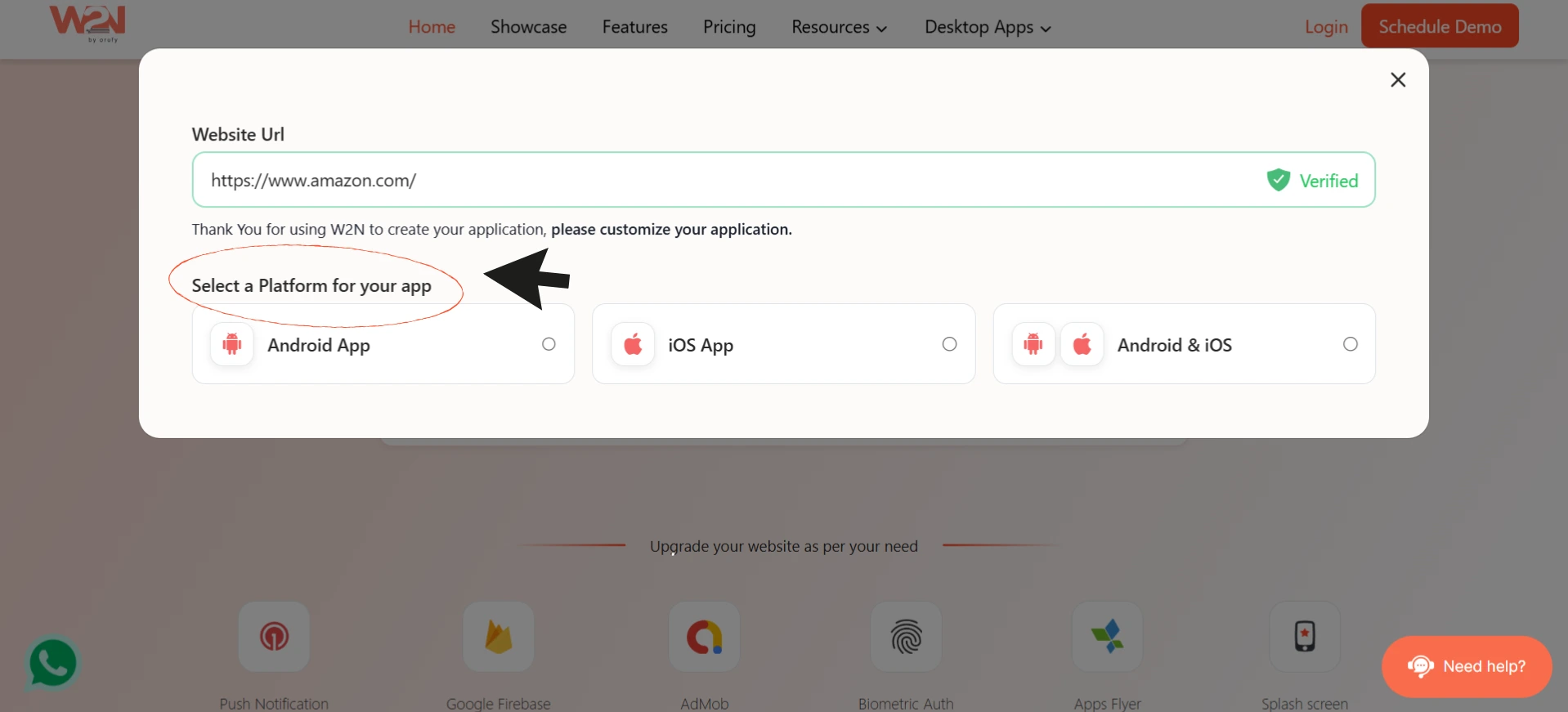
Task: Click the W2N logo
Action: coord(87,23)
